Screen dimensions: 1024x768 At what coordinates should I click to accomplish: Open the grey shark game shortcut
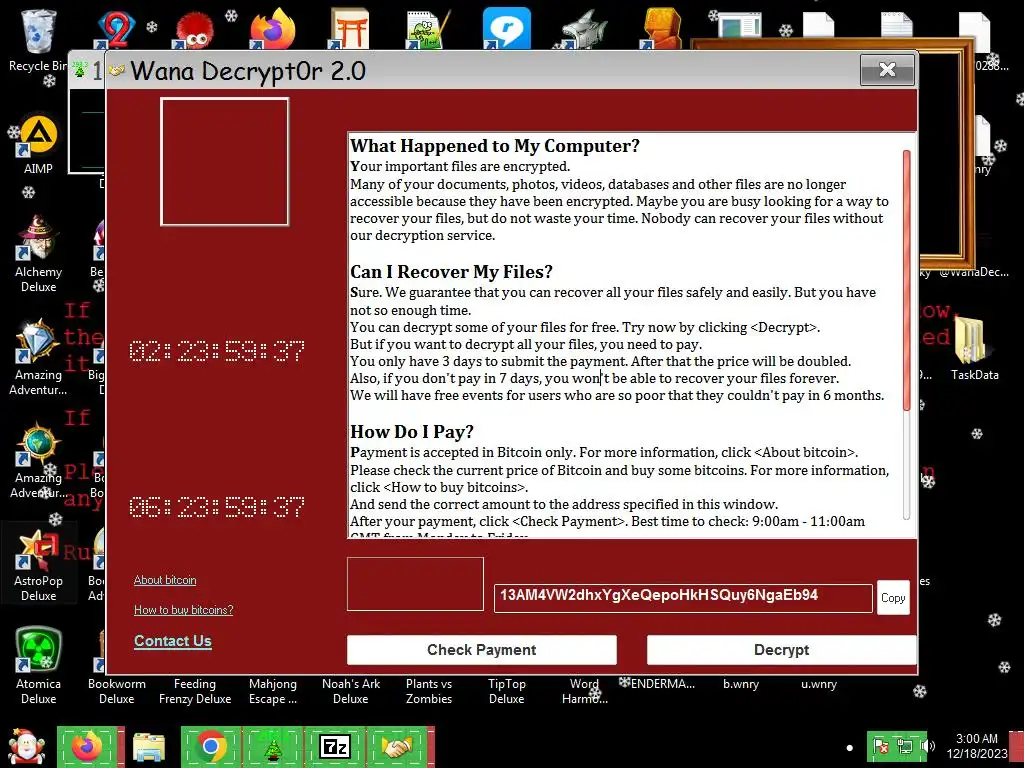point(584,29)
